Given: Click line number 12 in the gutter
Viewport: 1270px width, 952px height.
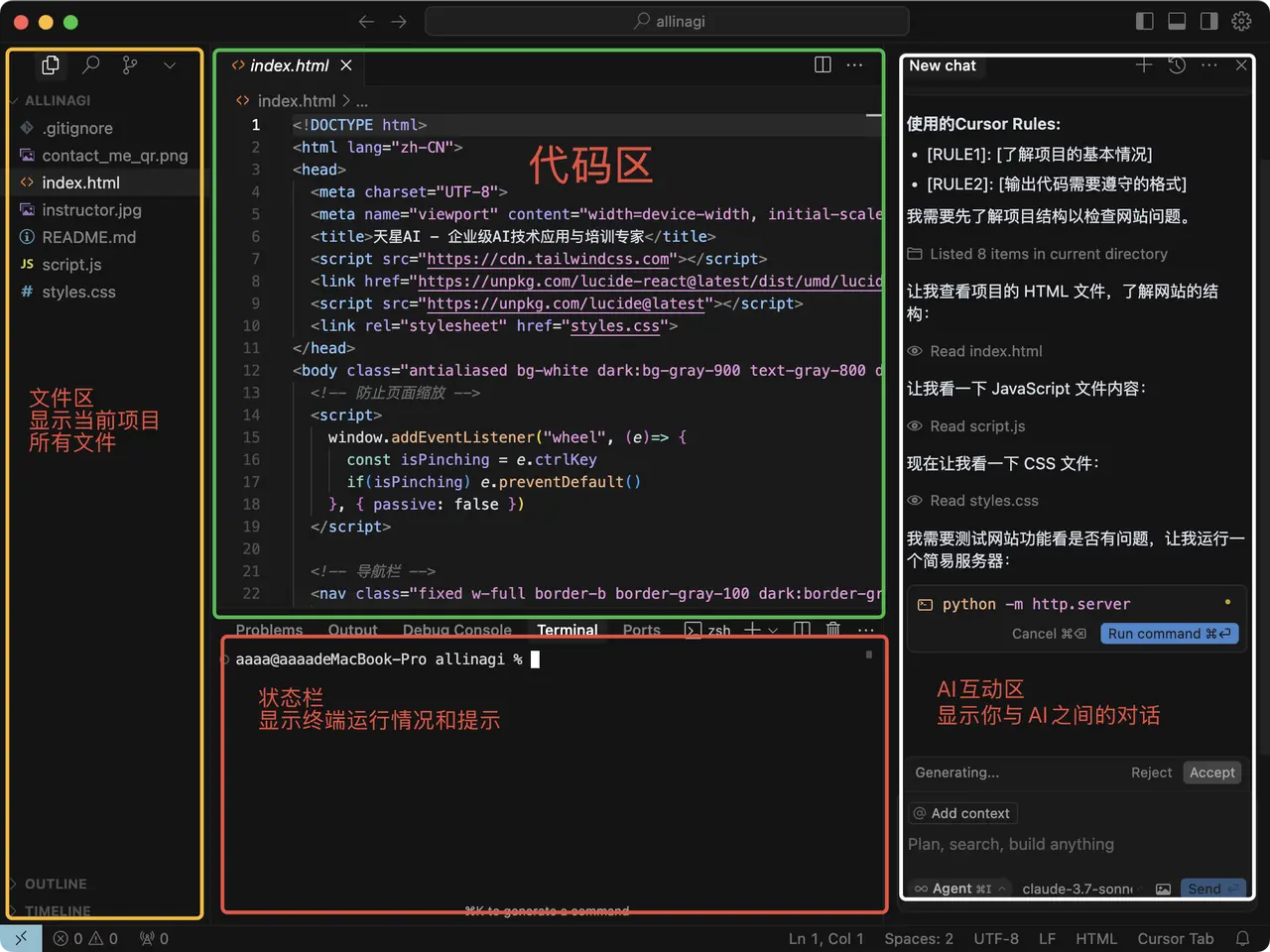Looking at the screenshot, I should pos(251,370).
